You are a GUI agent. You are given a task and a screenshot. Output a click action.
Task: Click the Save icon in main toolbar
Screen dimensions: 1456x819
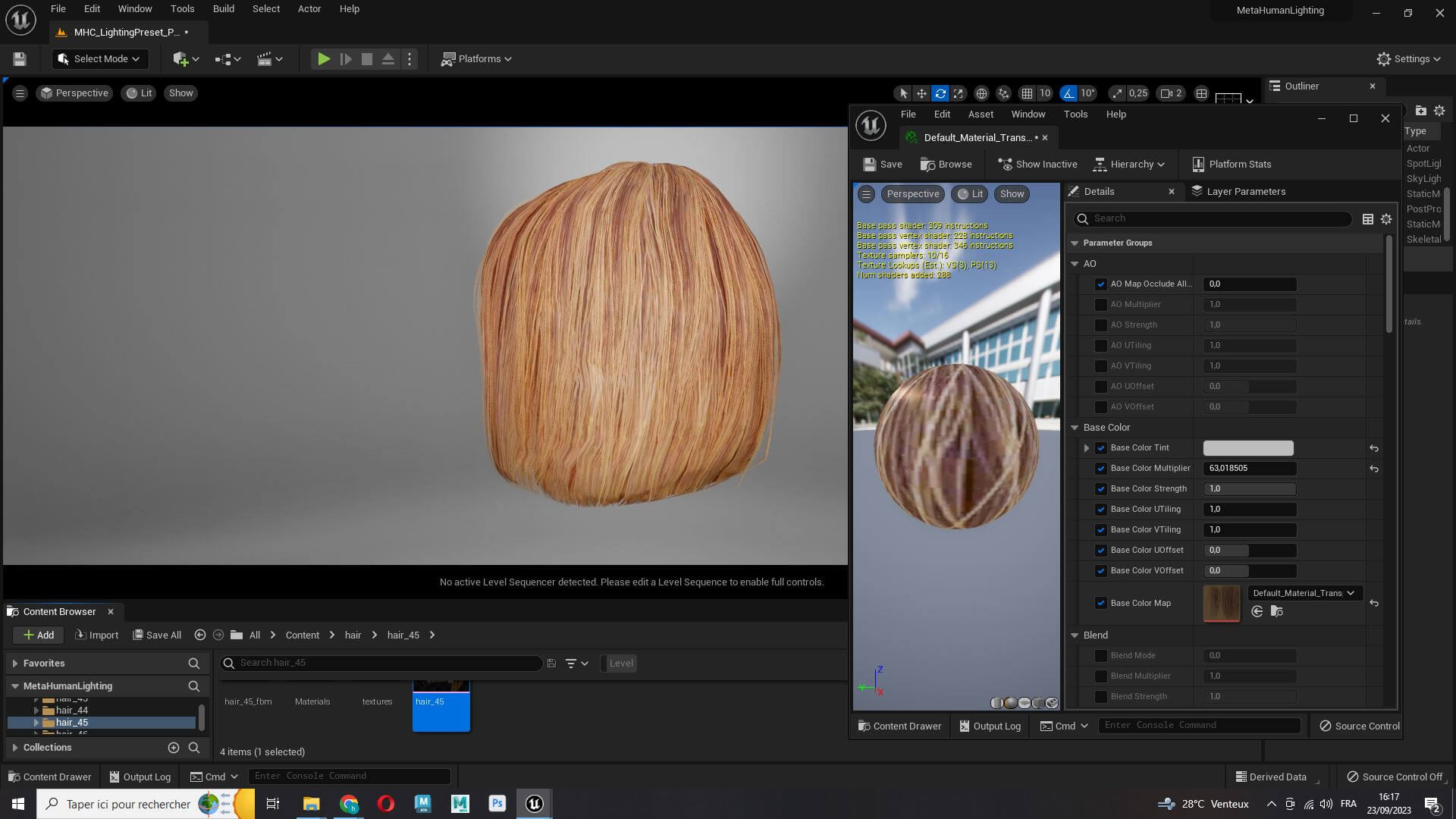20,59
